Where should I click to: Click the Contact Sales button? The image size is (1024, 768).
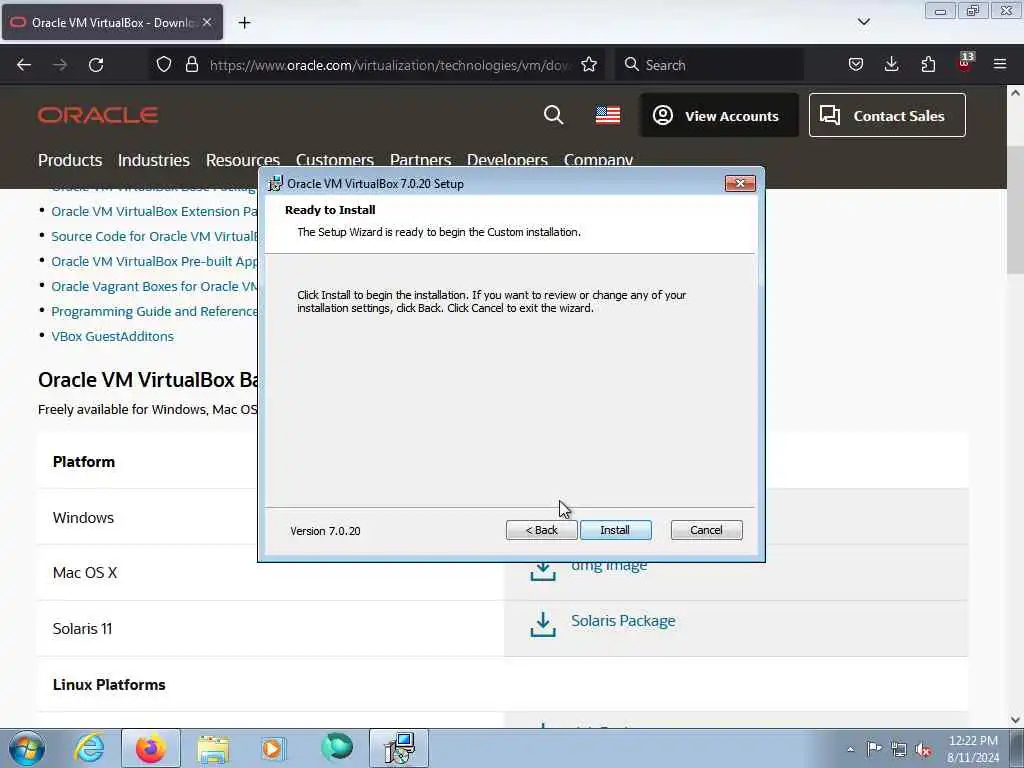[x=887, y=116]
